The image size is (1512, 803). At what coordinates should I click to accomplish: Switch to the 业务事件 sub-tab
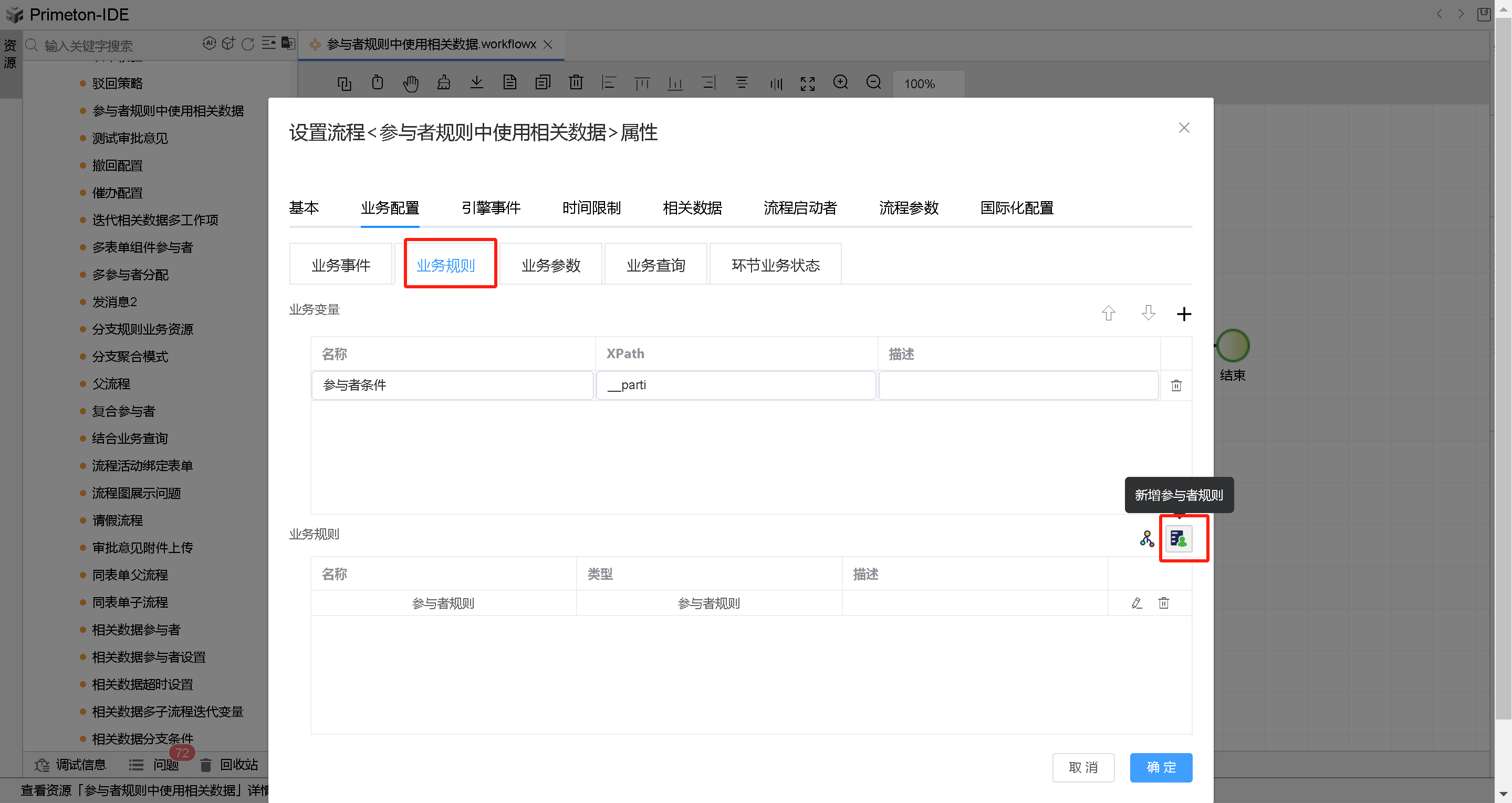point(340,264)
